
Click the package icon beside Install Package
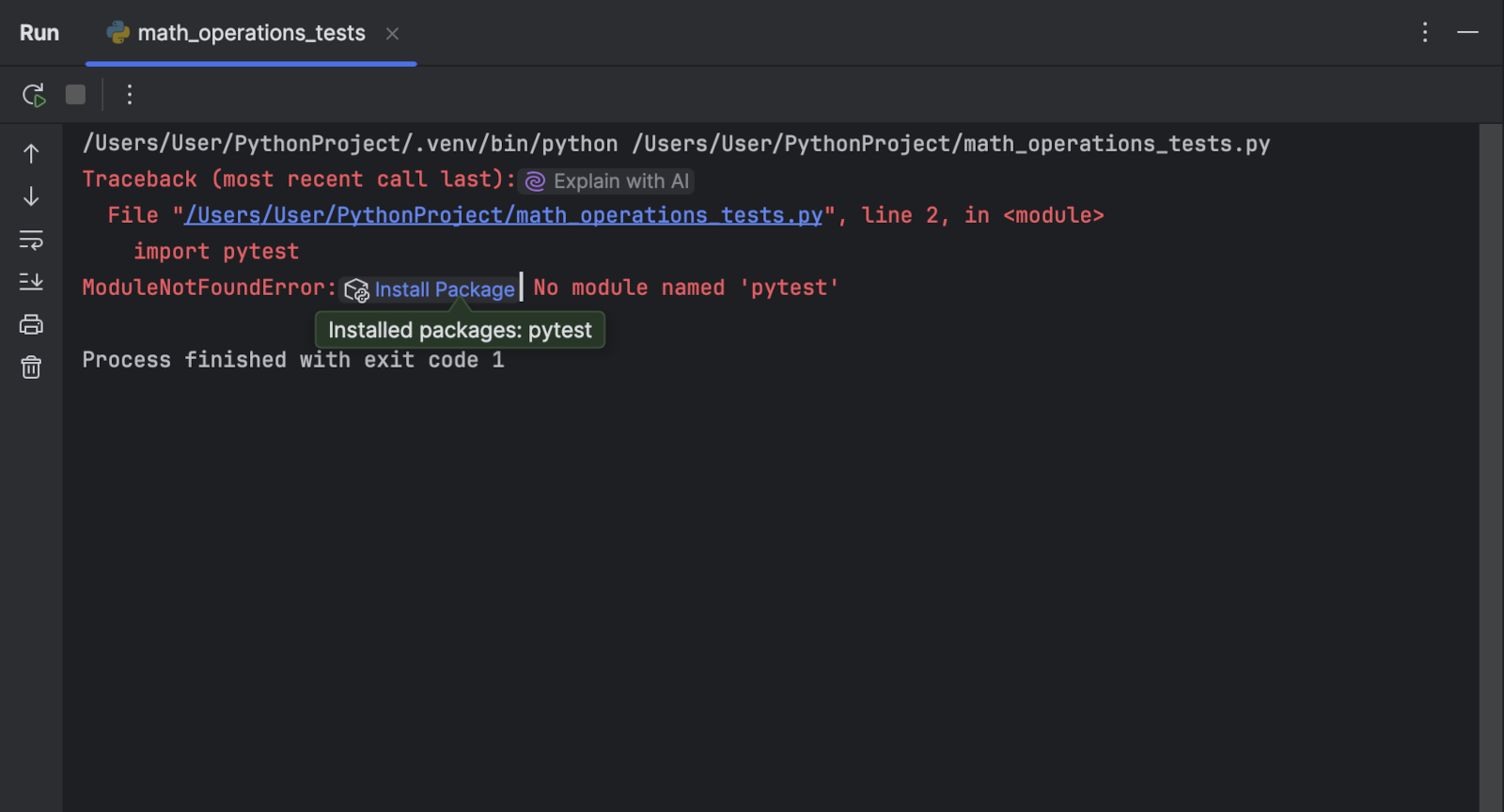(x=356, y=290)
